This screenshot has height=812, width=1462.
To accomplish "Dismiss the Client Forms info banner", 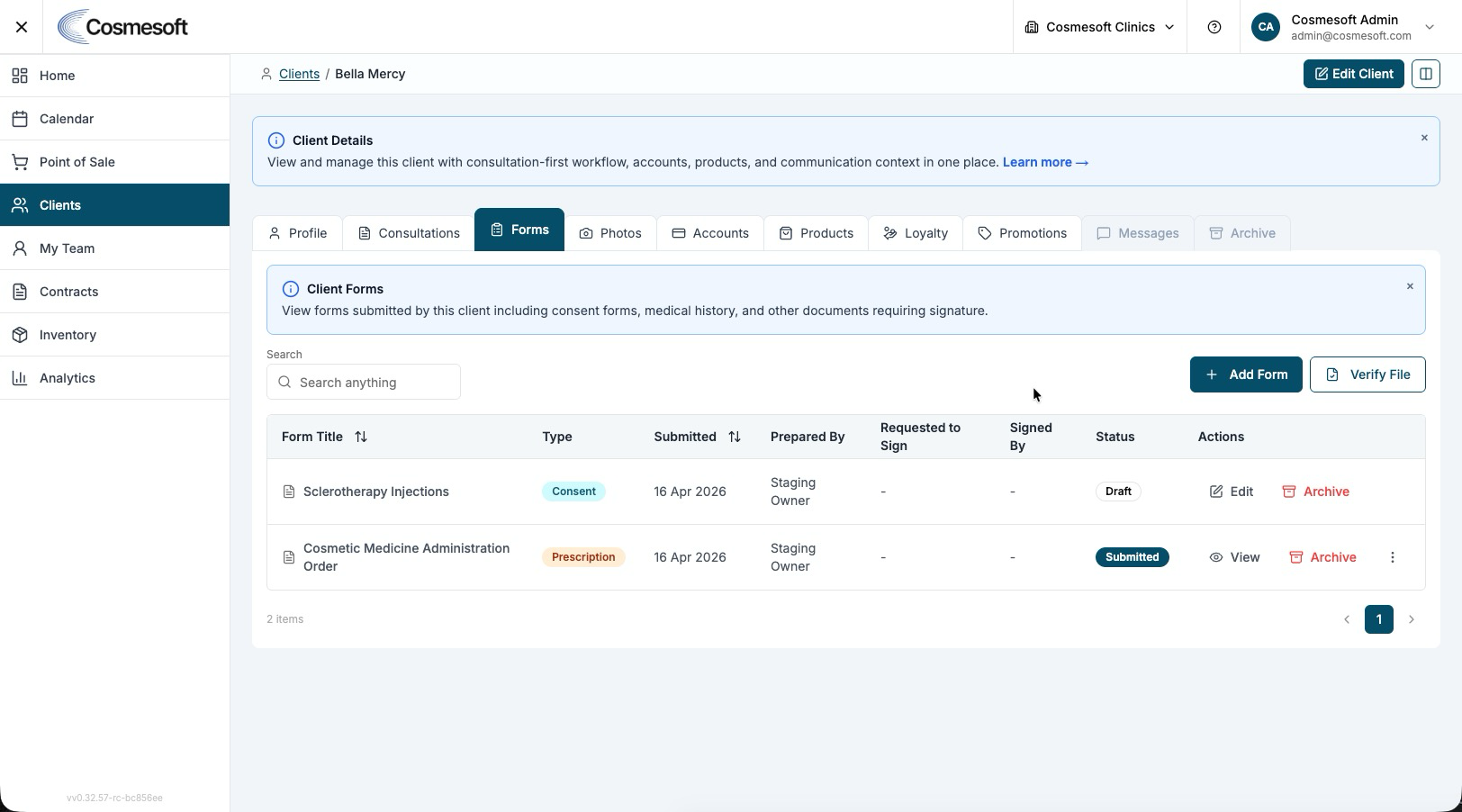I will tap(1410, 286).
